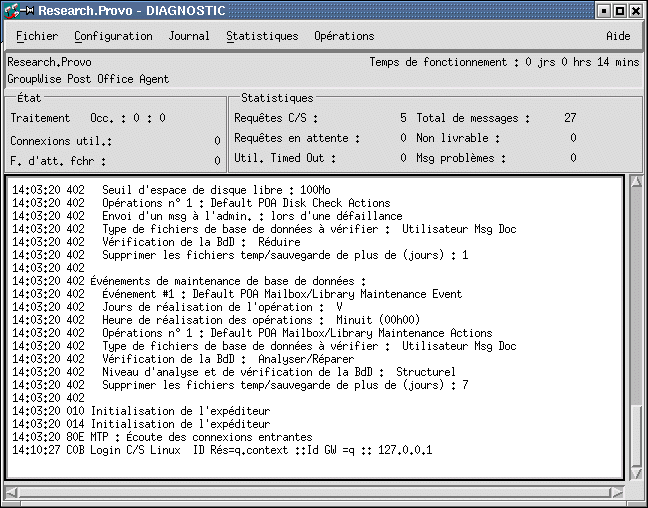Click the 'Vérification de la BdD : Réduire' line
This screenshot has height=508, width=648.
(156, 242)
